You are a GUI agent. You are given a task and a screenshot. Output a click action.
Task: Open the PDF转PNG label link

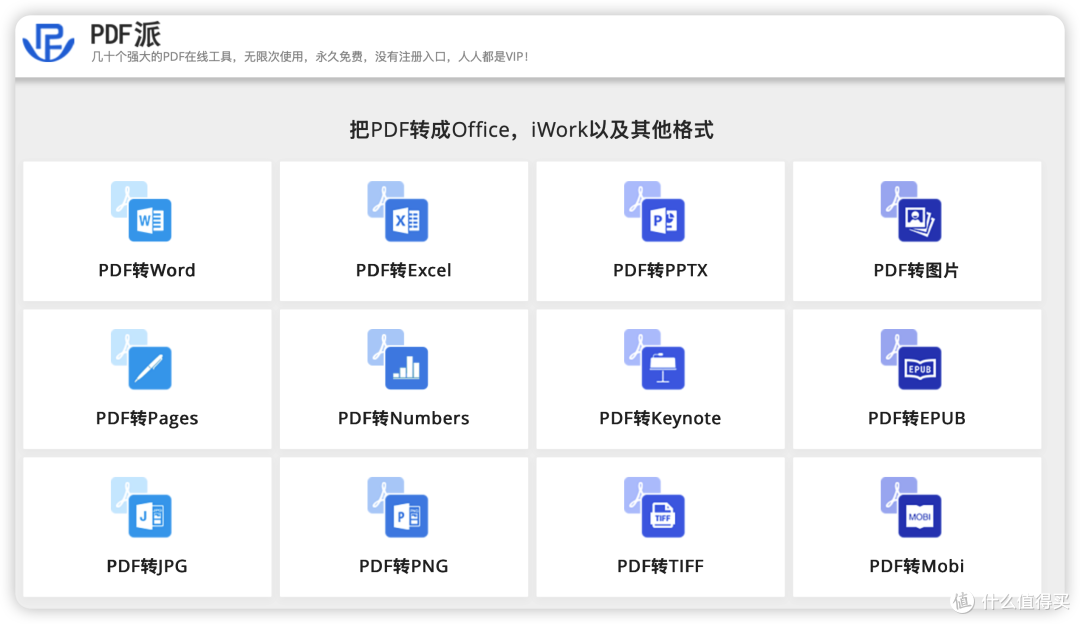[x=404, y=566]
